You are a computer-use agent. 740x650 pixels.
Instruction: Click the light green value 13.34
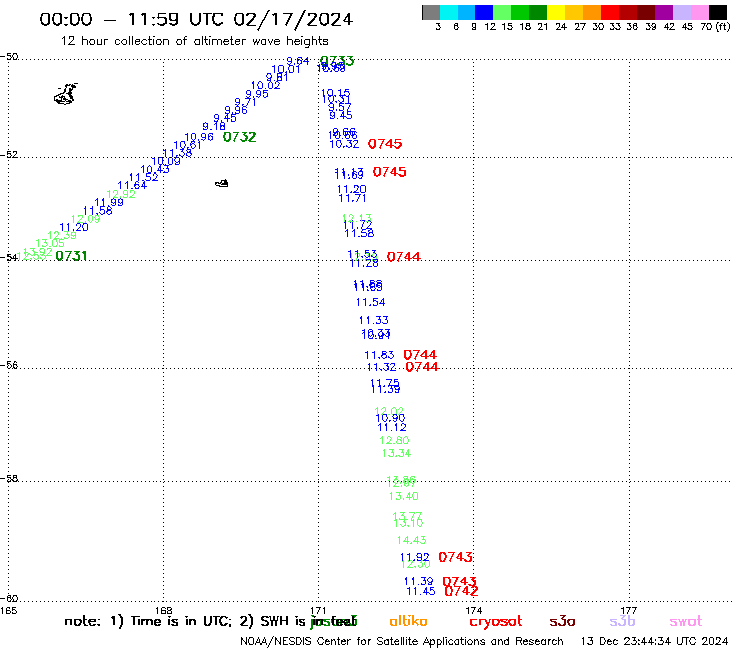(396, 453)
